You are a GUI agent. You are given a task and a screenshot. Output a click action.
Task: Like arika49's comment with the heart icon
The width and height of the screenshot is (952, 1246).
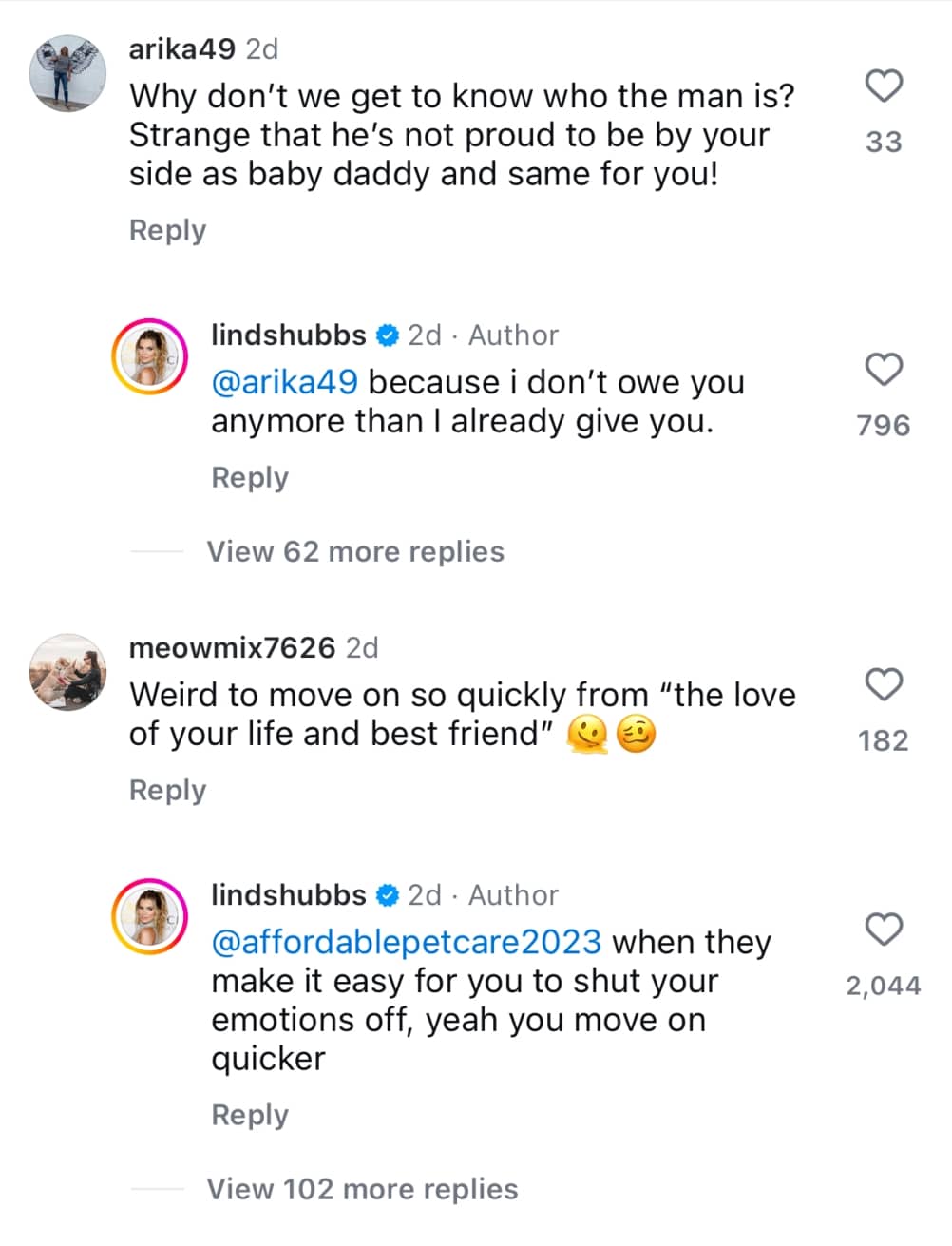tap(884, 86)
